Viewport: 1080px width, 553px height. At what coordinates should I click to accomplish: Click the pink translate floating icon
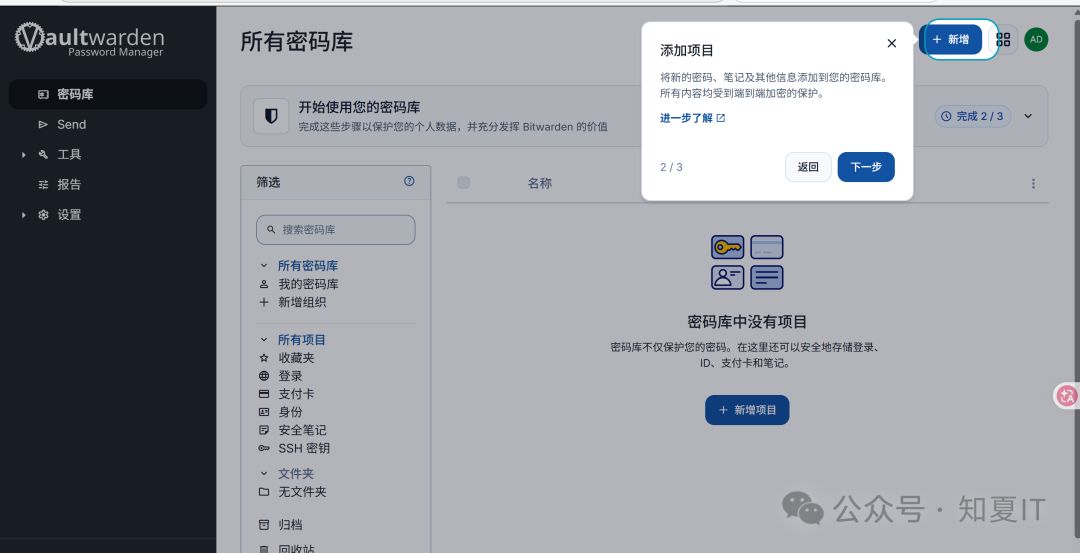pyautogui.click(x=1067, y=395)
